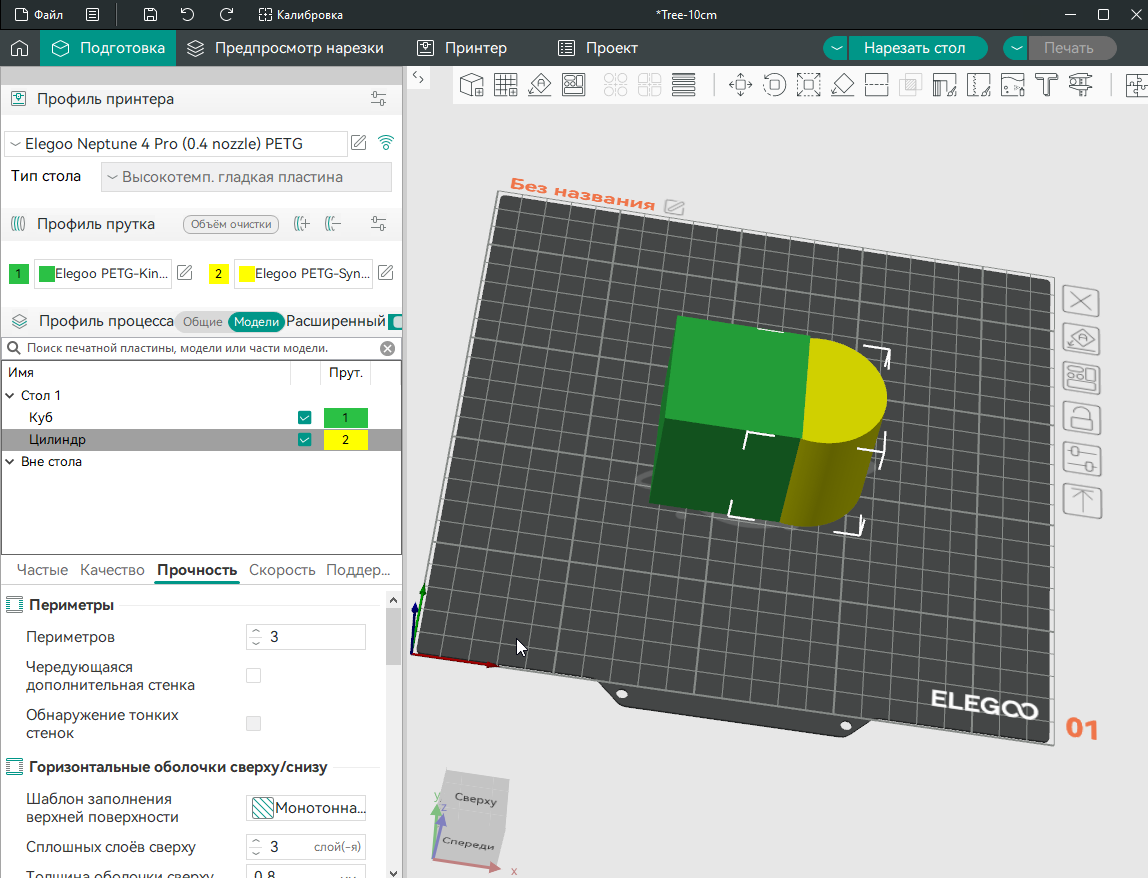Open the Нарезать стол dropdown arrow
This screenshot has height=878, width=1148.
point(836,48)
